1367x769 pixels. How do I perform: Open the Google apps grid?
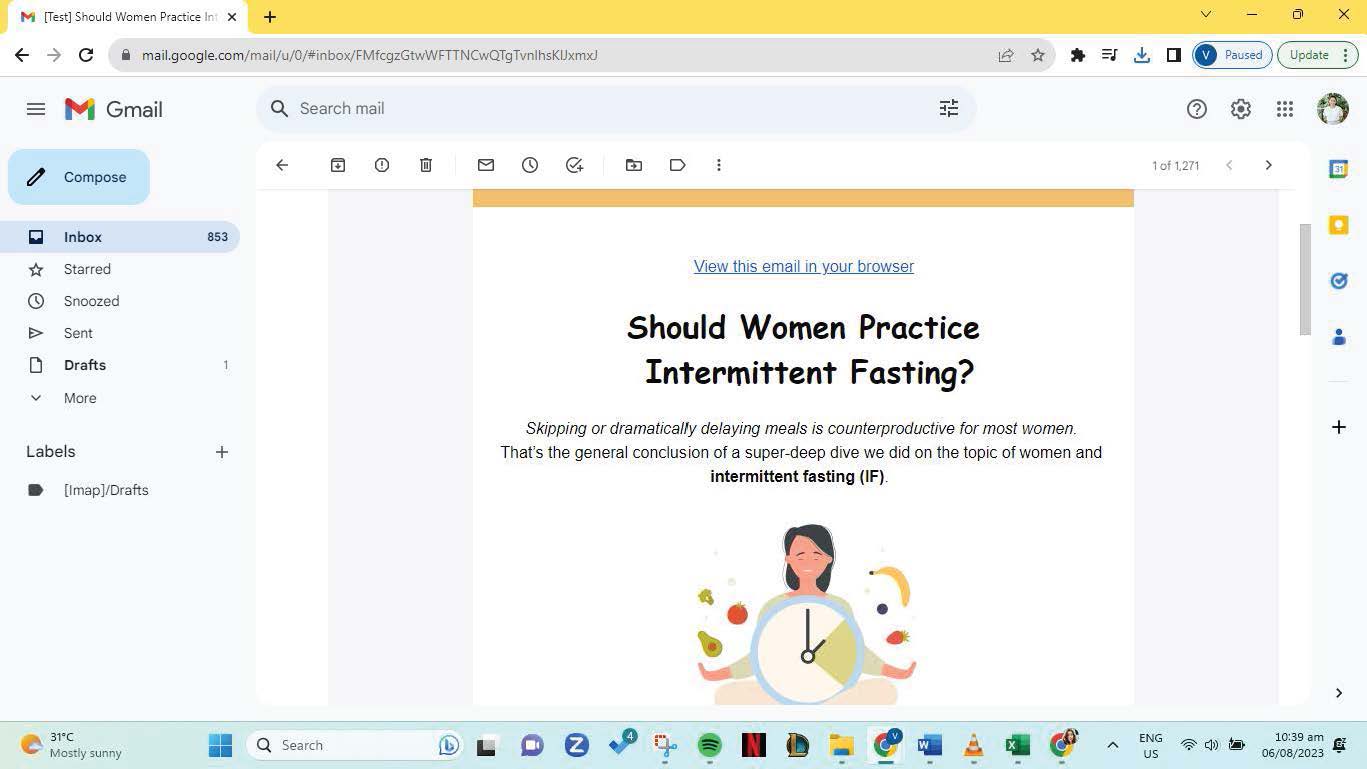[1285, 109]
